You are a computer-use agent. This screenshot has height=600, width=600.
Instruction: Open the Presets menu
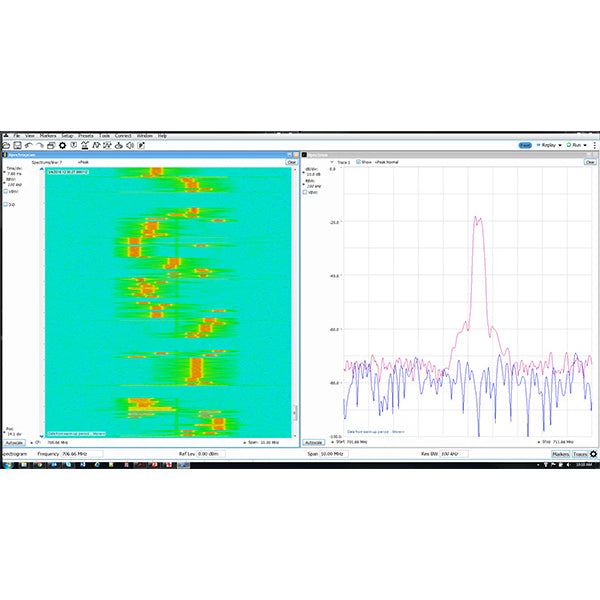click(85, 135)
